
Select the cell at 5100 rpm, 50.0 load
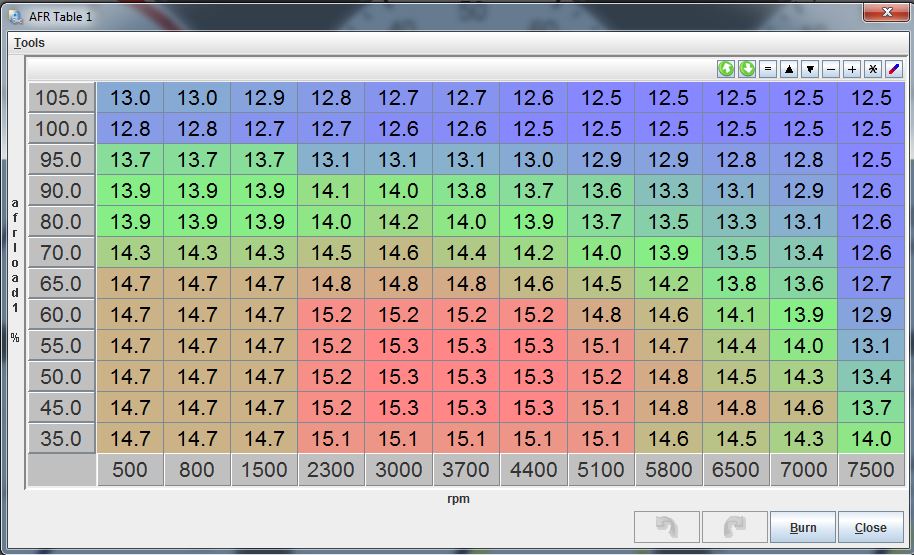click(601, 377)
